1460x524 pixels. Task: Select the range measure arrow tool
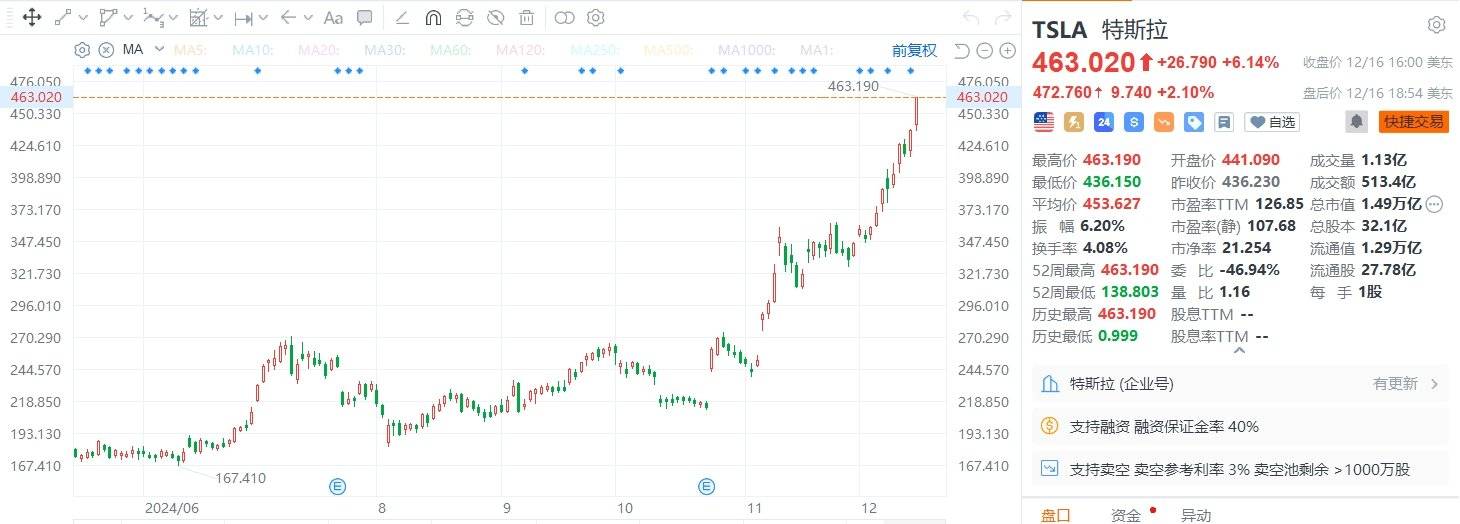[243, 17]
